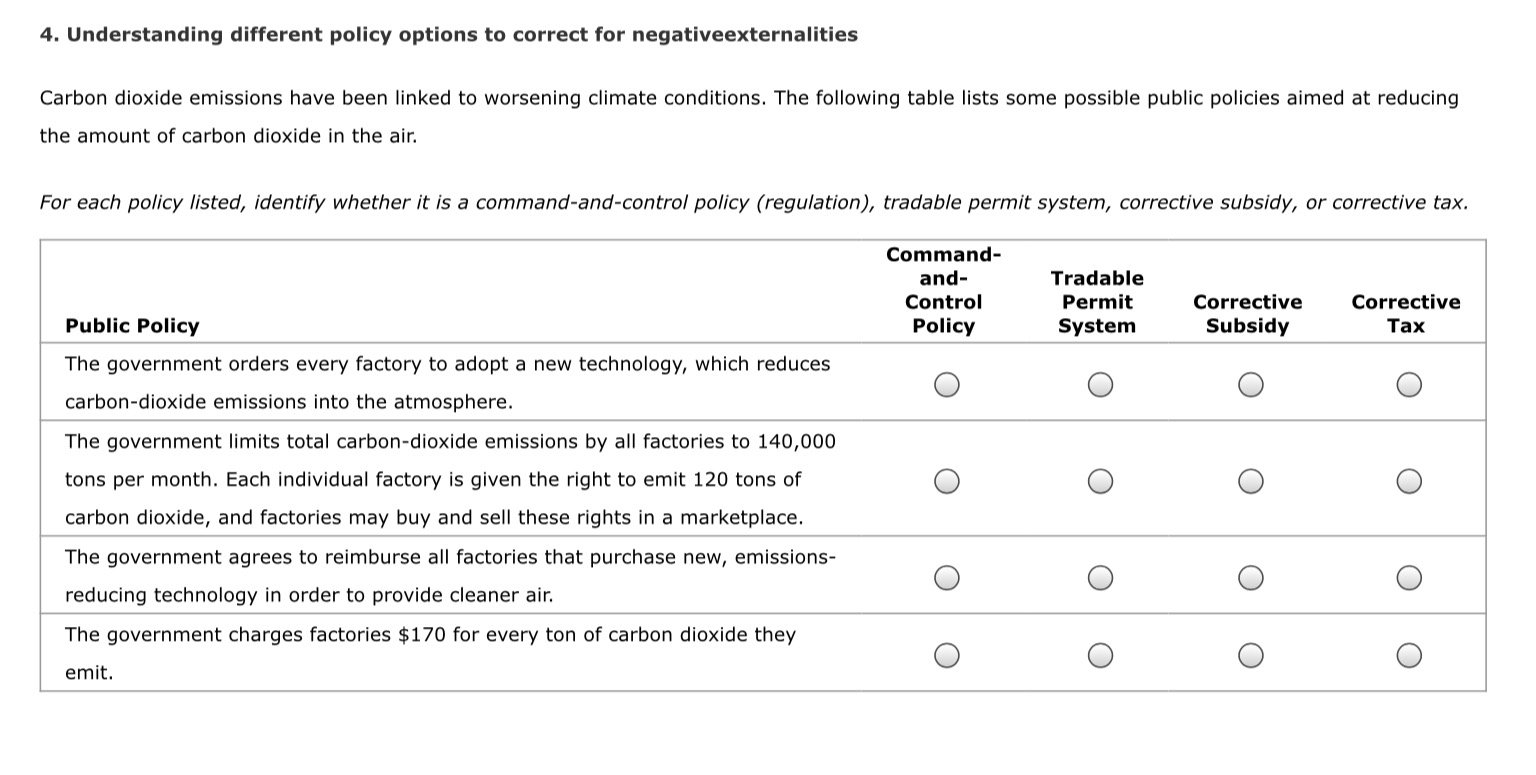1536x775 pixels.
Task: Select Command-and-Control for the reimbursement policy row
Action: tap(948, 577)
